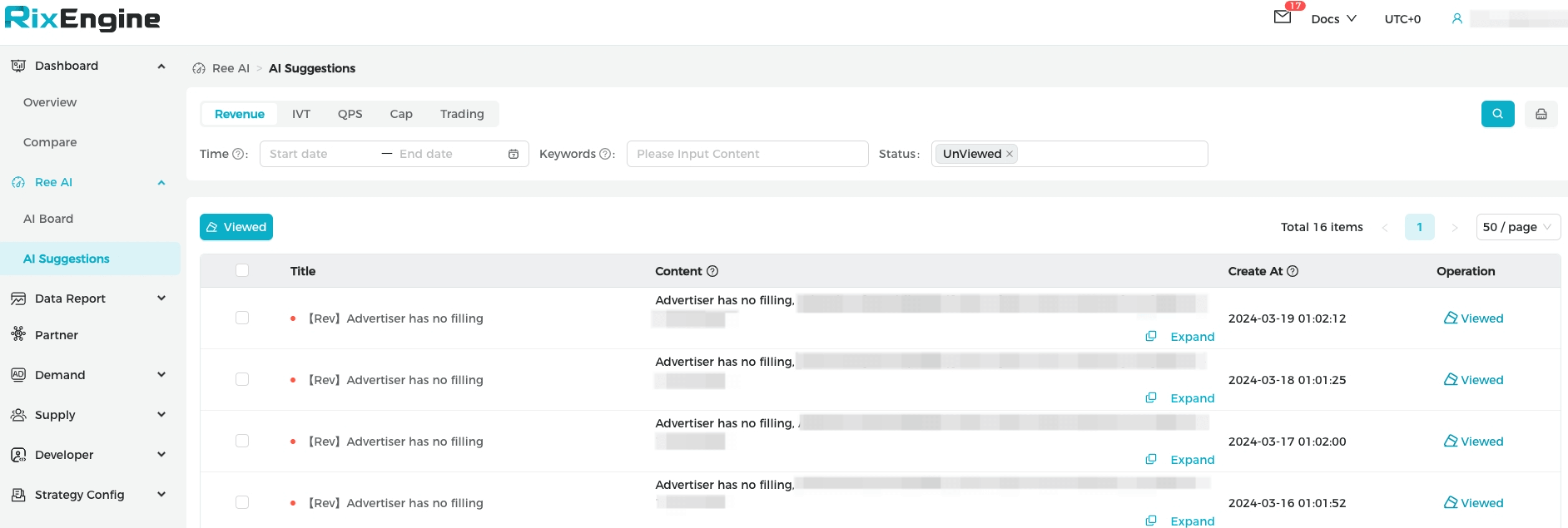Click the Strategy Config sidebar icon
Image resolution: width=1568 pixels, height=528 pixels.
click(x=18, y=494)
